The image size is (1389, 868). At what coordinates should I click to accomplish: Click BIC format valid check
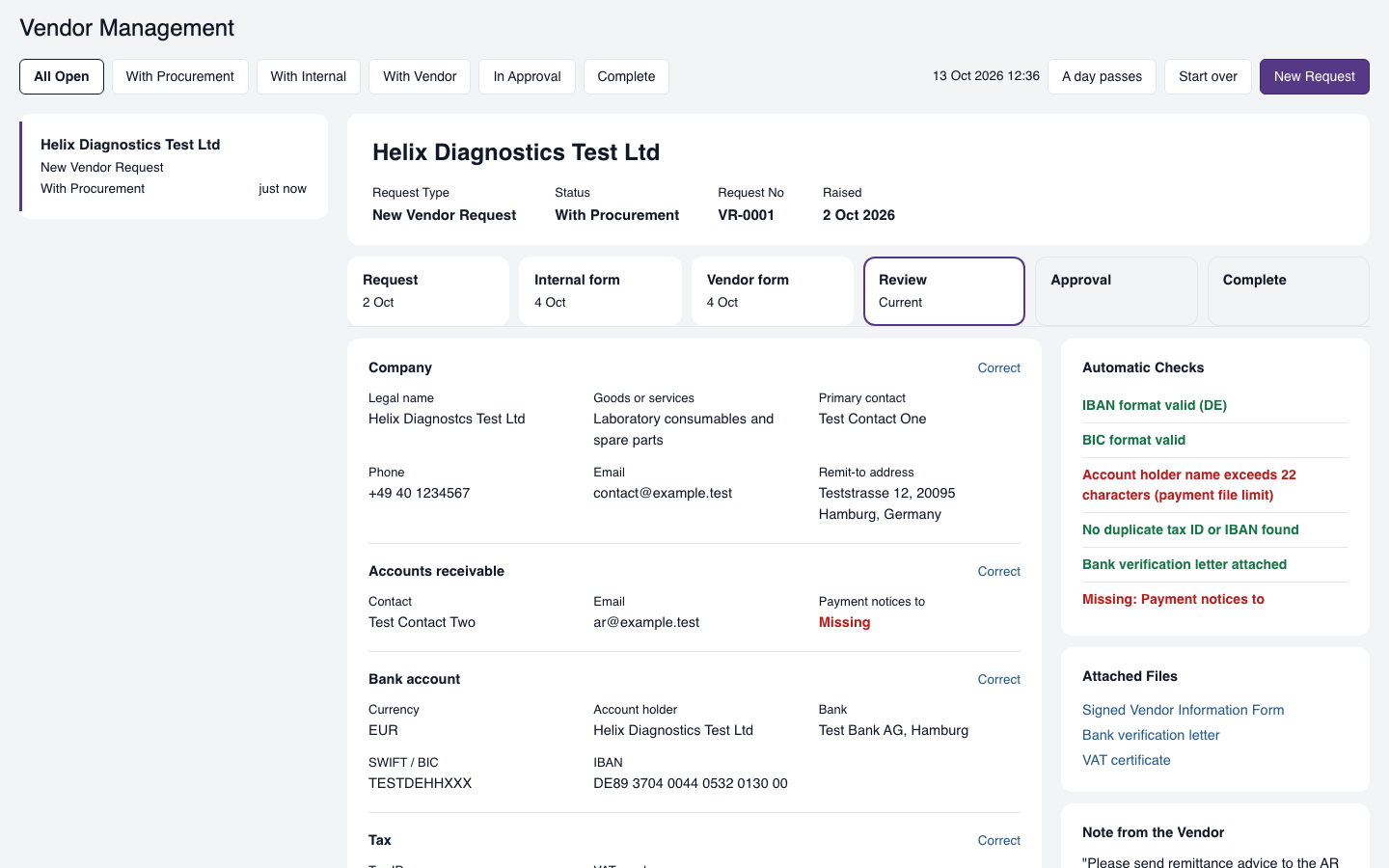click(1133, 440)
